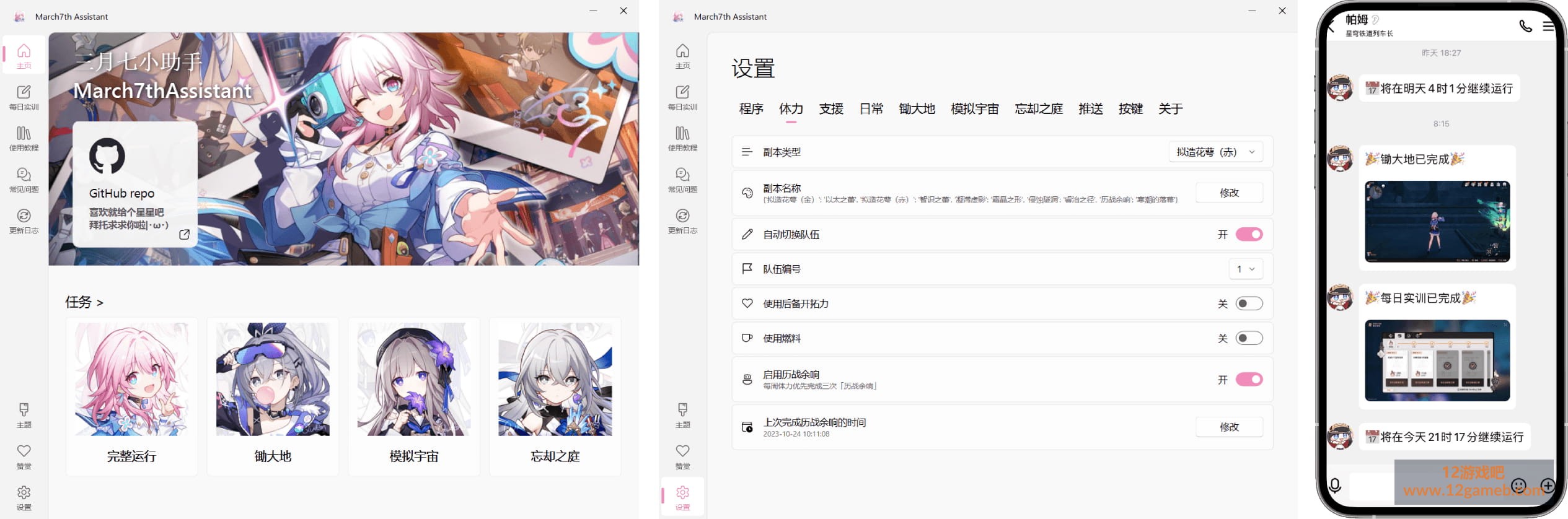Open the 日常 settings tab
The image size is (1568, 519).
[x=871, y=109]
